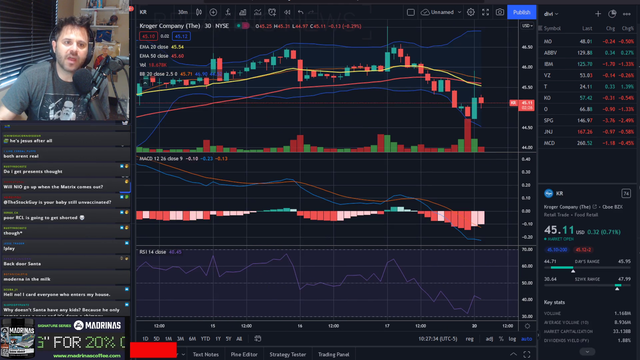Click the RSI 14 close indicator label
This screenshot has height=360, width=640.
[x=153, y=252]
